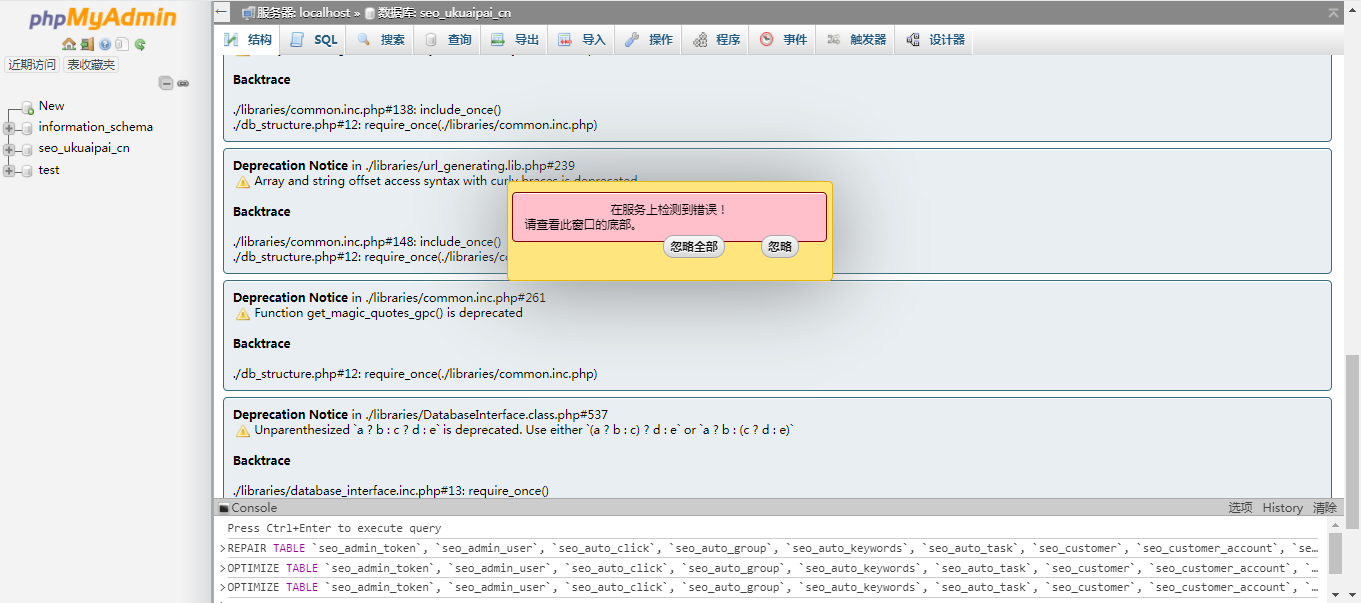Image resolution: width=1361 pixels, height=603 pixels.
Task: Open the 导出 (Export) tab
Action: 515,40
